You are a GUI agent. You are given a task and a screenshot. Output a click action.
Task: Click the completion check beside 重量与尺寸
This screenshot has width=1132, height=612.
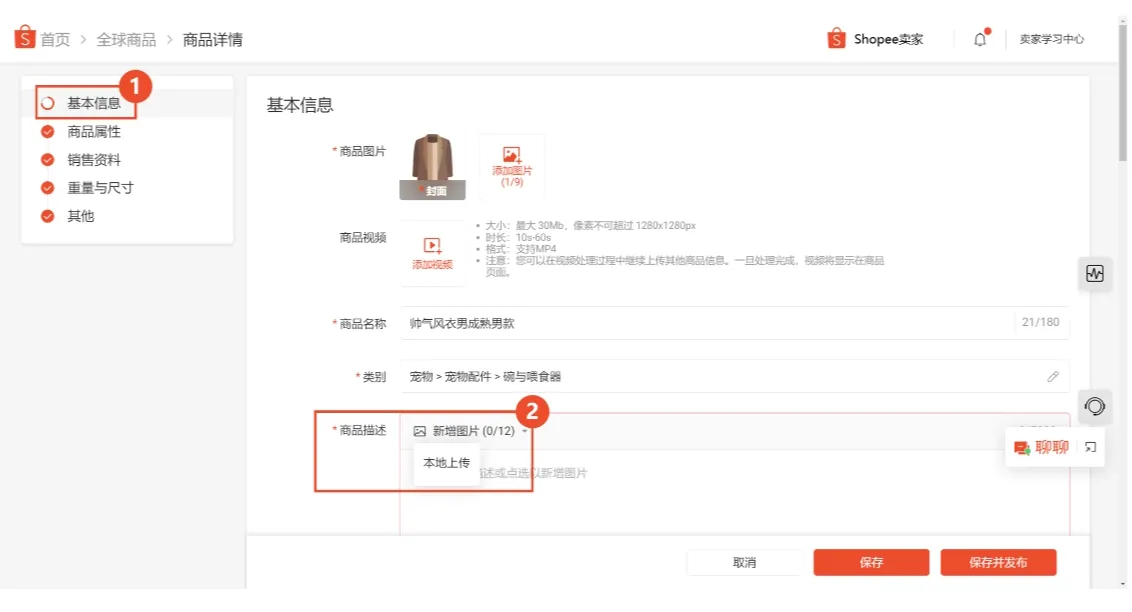point(45,187)
